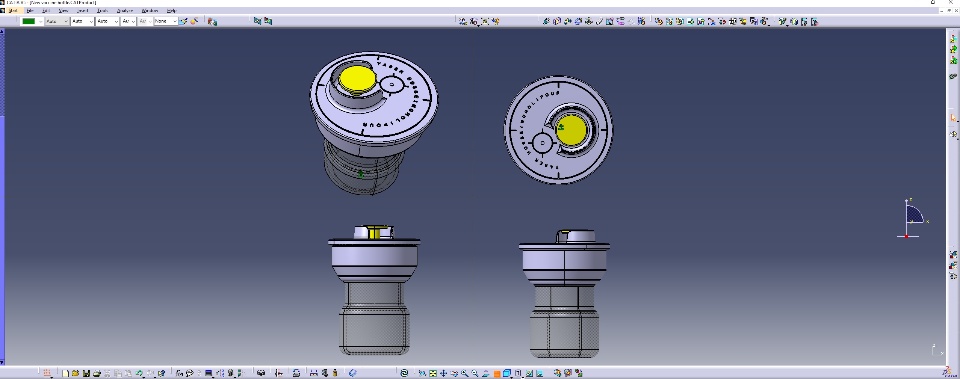The height and width of the screenshot is (379, 960).
Task: Click the Isometric View cube icon
Action: coord(507,373)
